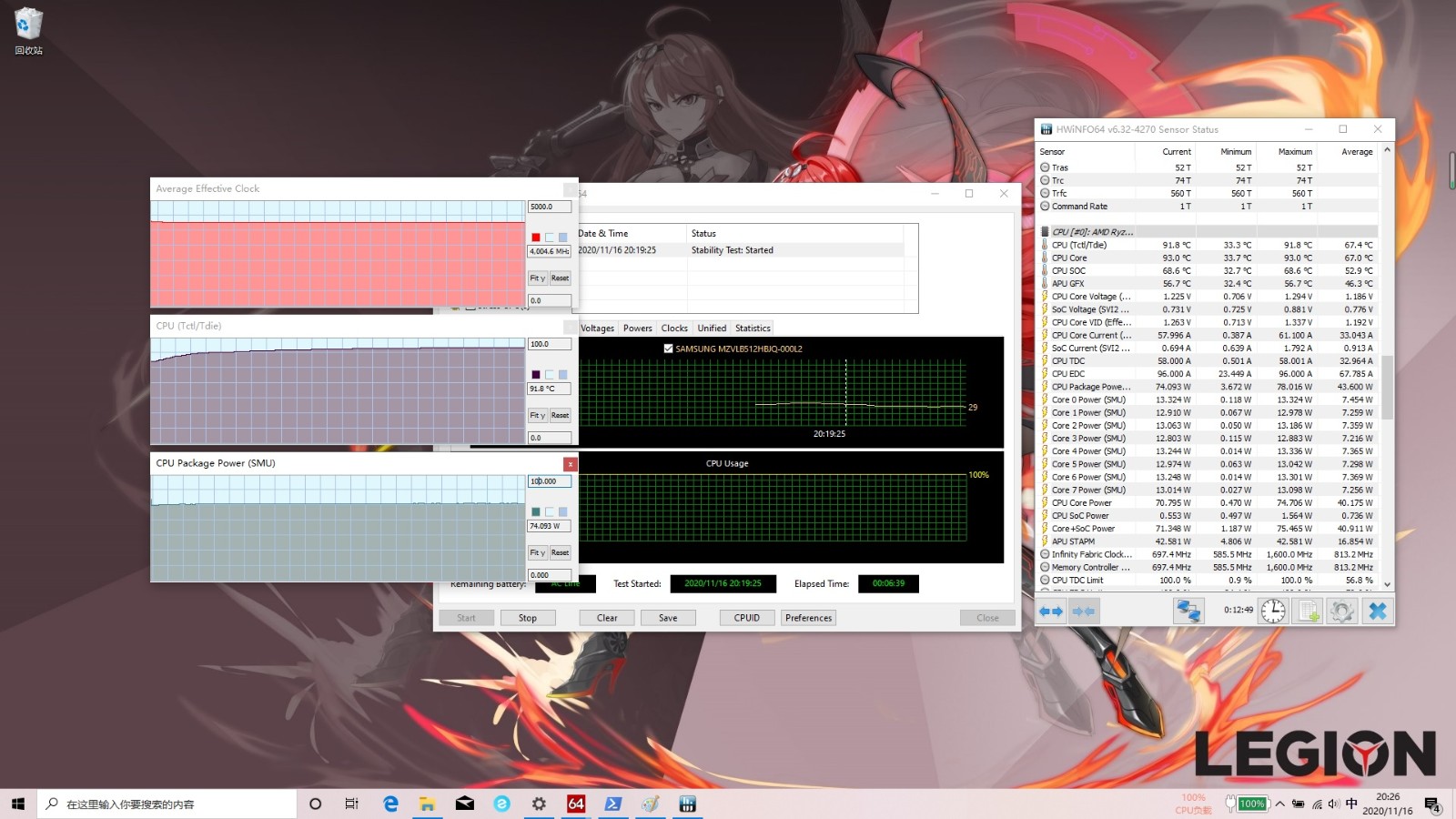
Task: Click the HWiNFO scrollbar down arrow
Action: point(1387,585)
